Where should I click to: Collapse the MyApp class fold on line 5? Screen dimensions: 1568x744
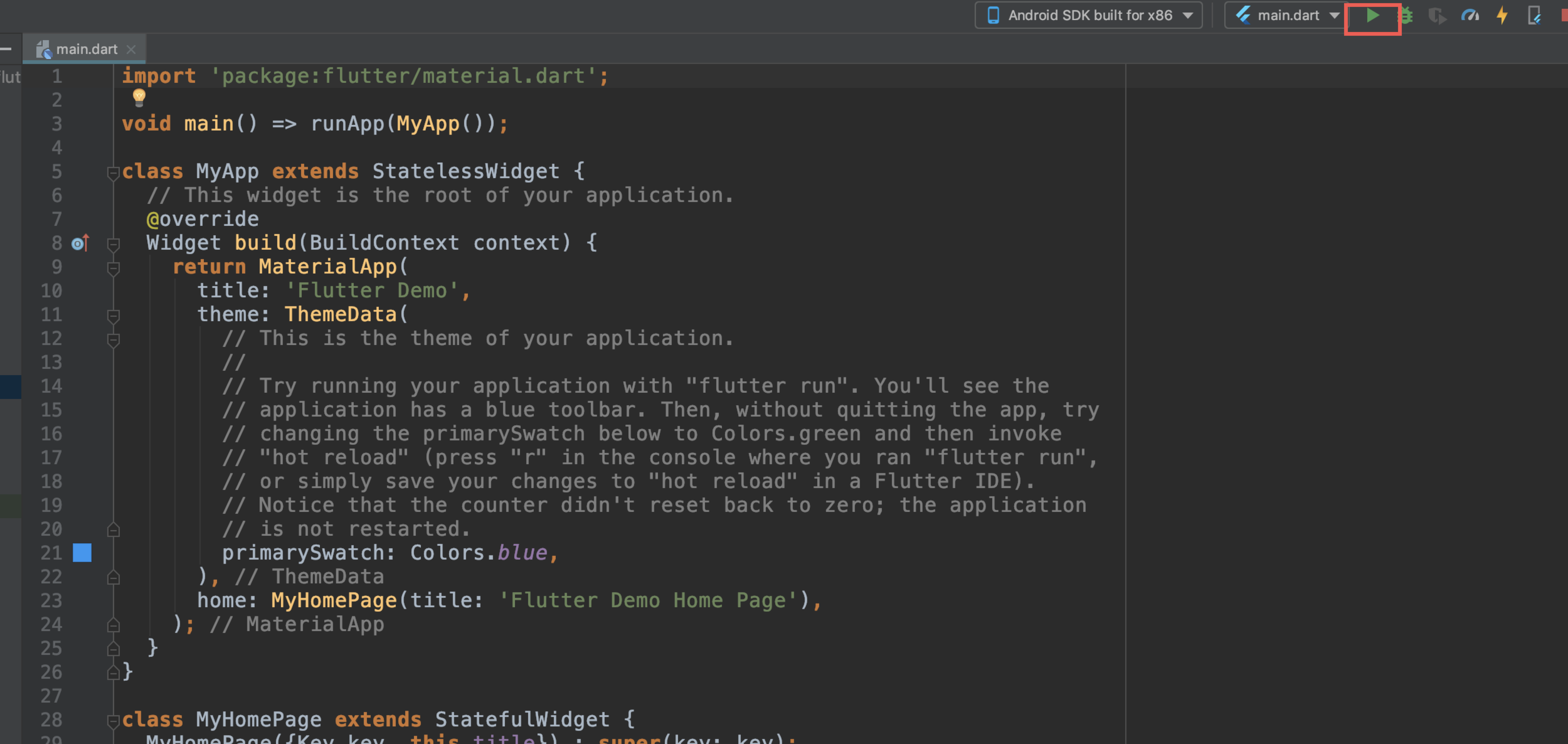[113, 173]
